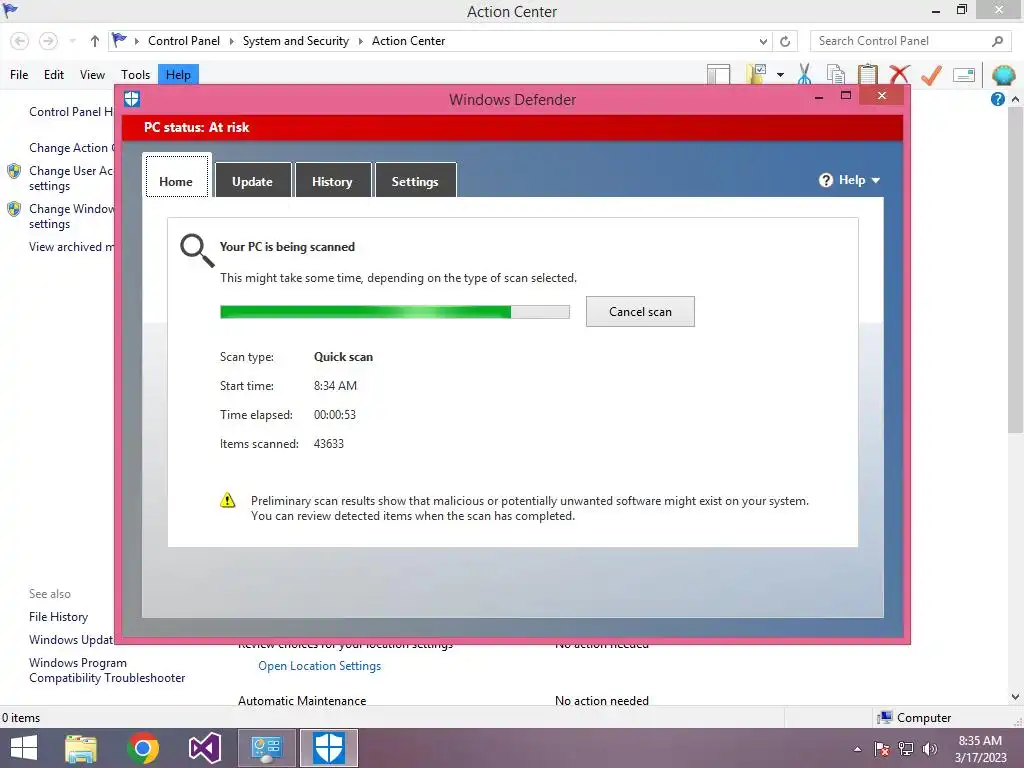Open File Explorer from taskbar
The image size is (1024, 768).
click(81, 748)
